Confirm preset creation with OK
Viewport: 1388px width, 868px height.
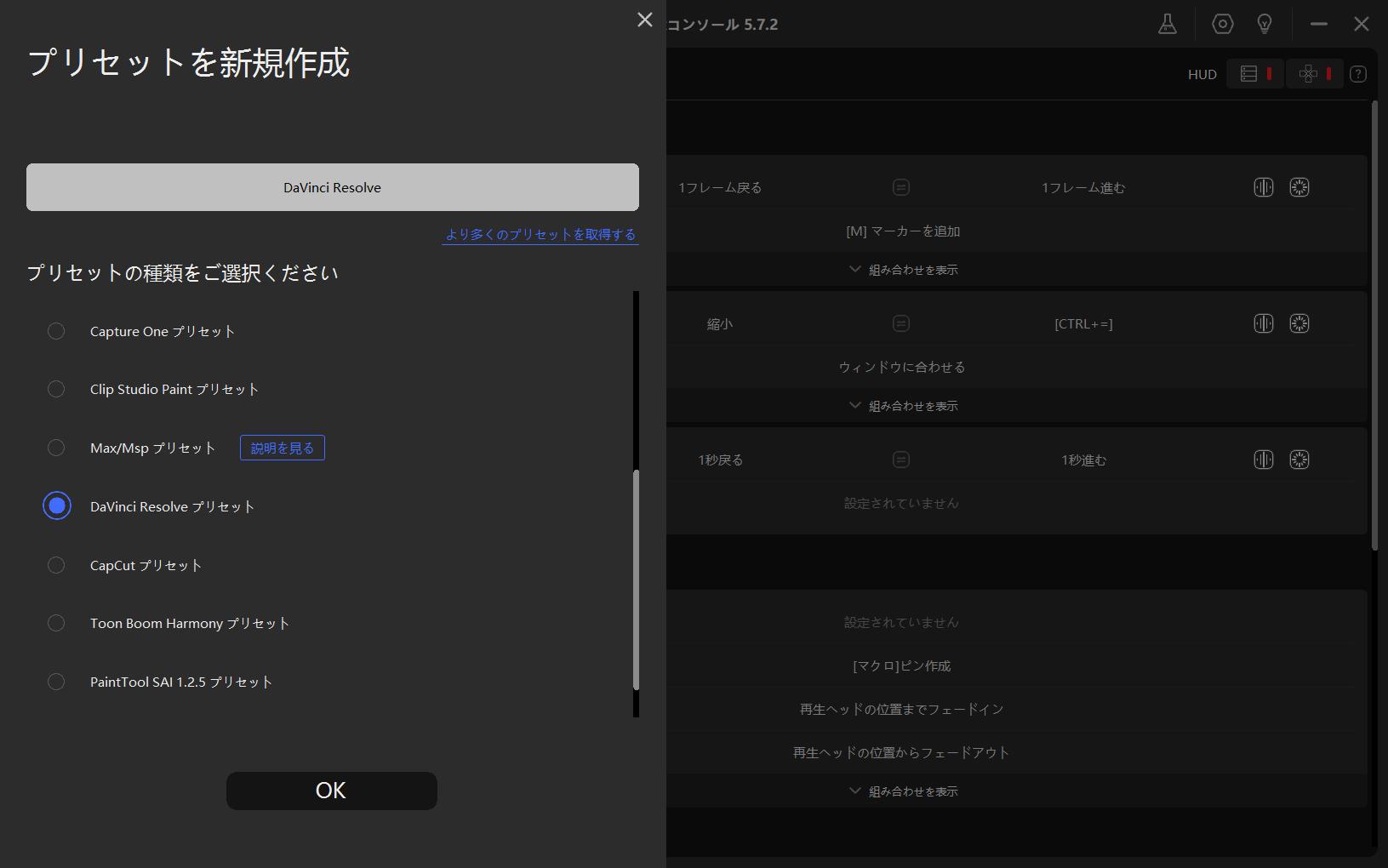[x=332, y=791]
